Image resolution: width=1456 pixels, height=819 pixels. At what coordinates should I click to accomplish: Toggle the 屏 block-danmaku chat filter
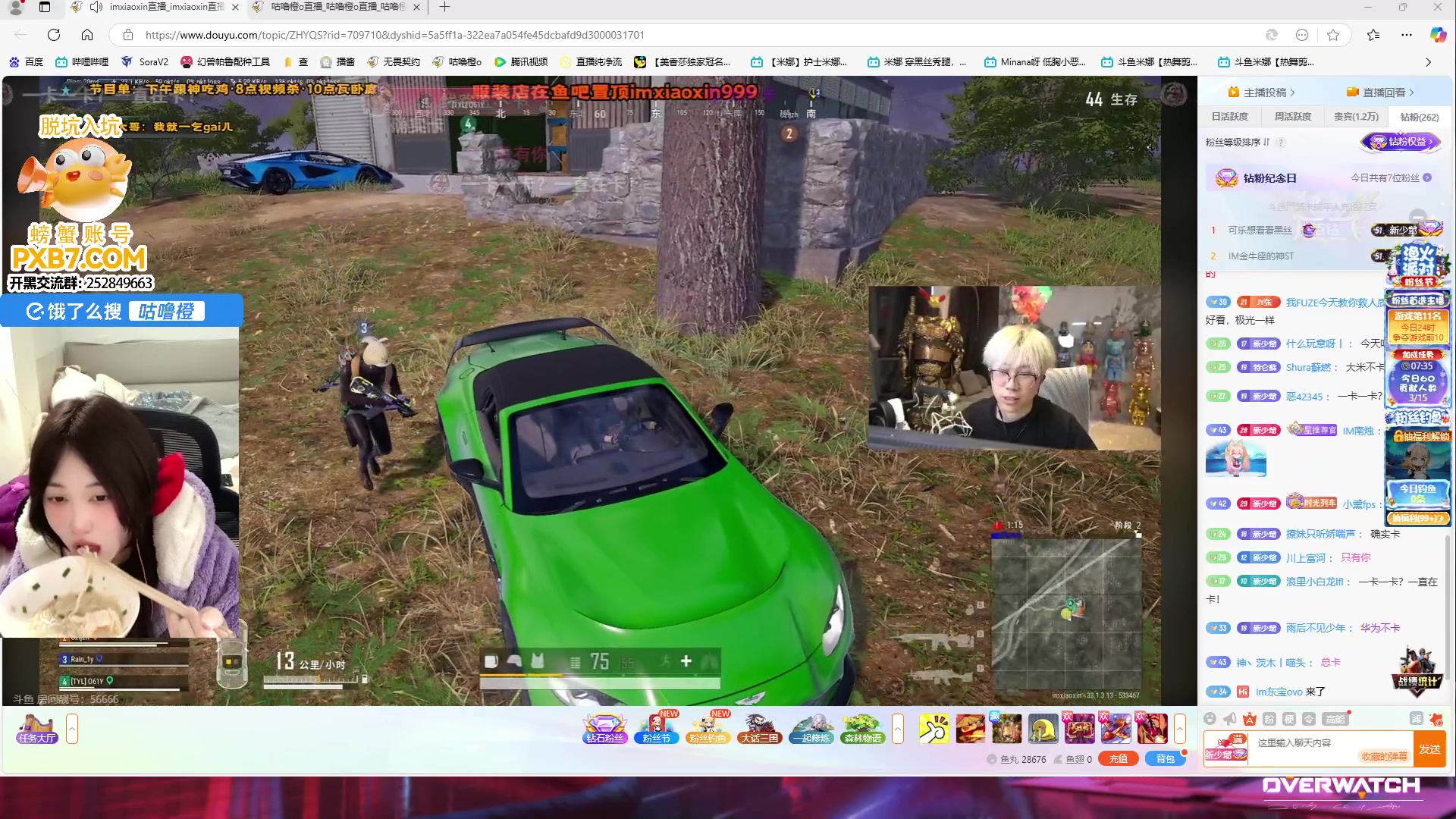pyautogui.click(x=1416, y=719)
